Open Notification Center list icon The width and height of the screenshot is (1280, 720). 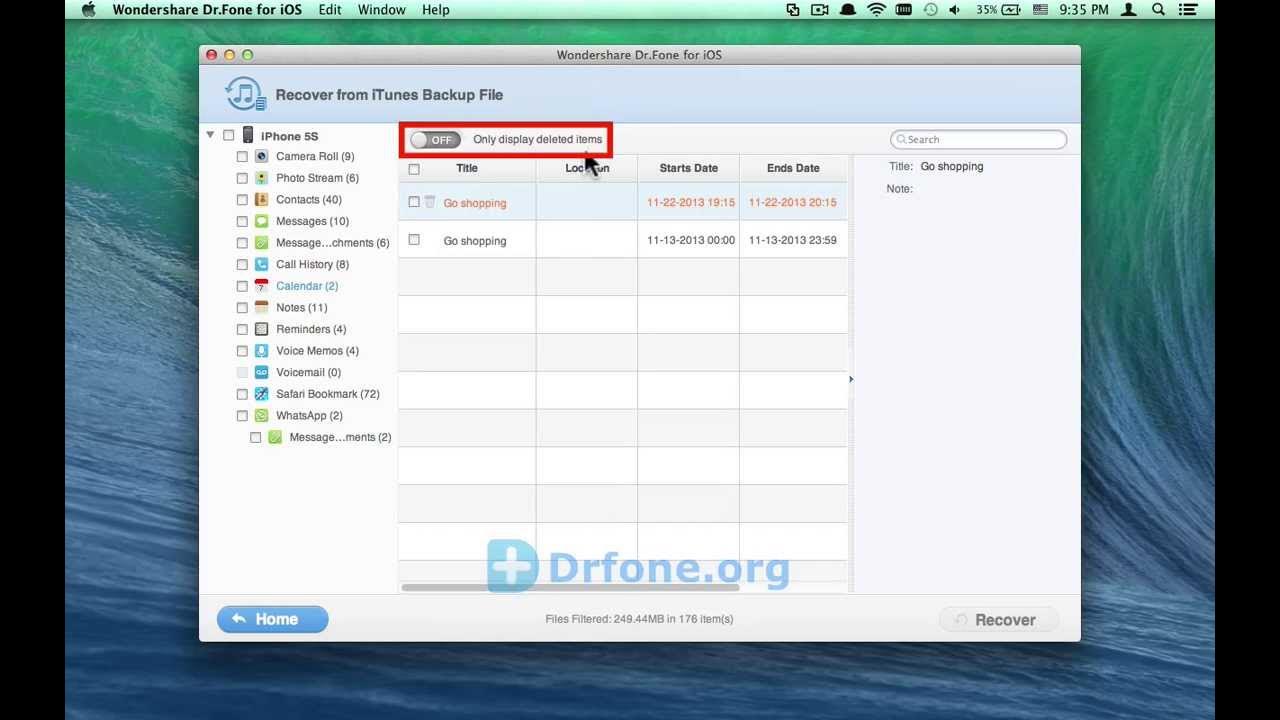[x=1187, y=10]
